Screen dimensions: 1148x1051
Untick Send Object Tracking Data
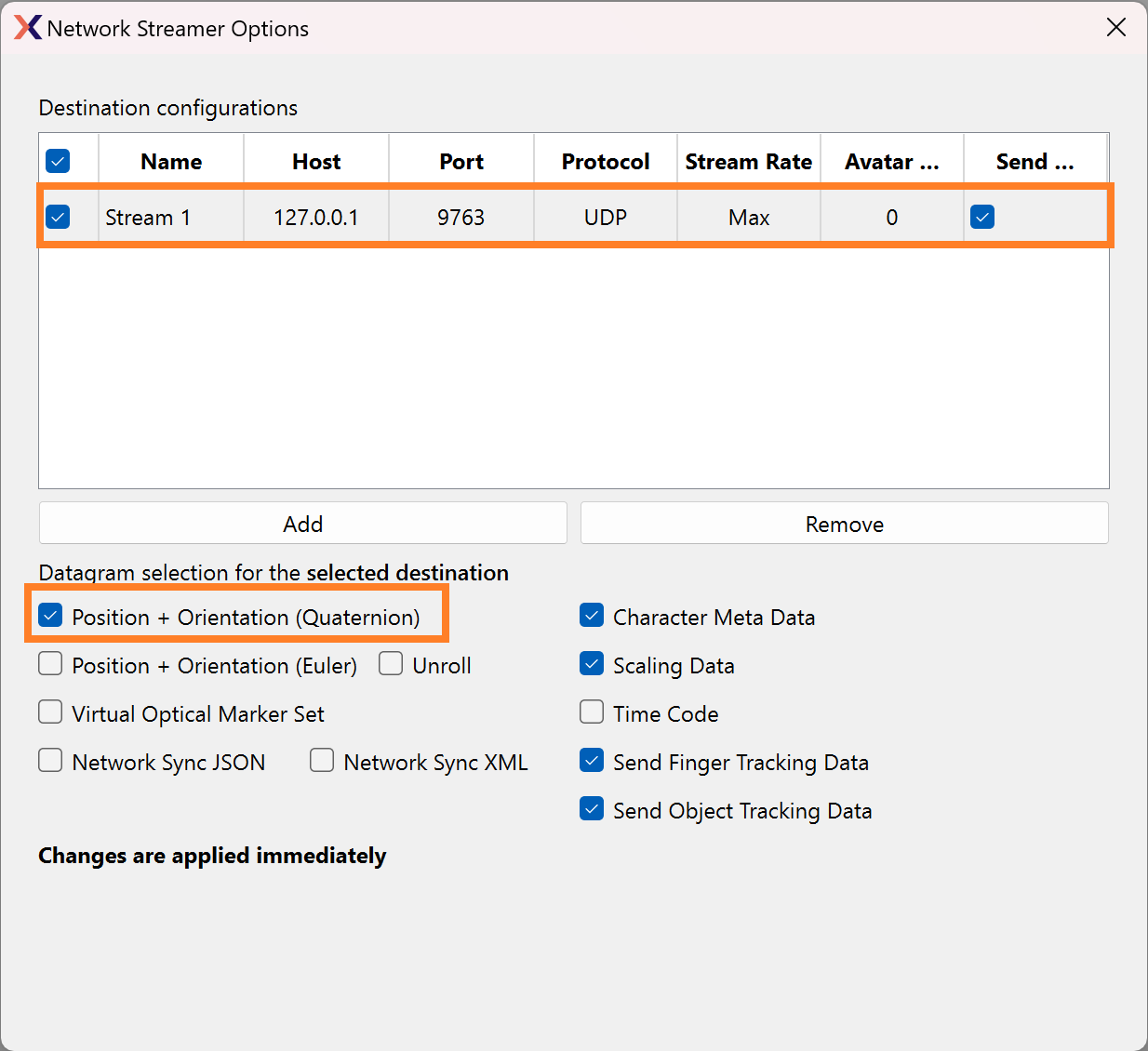coord(592,809)
